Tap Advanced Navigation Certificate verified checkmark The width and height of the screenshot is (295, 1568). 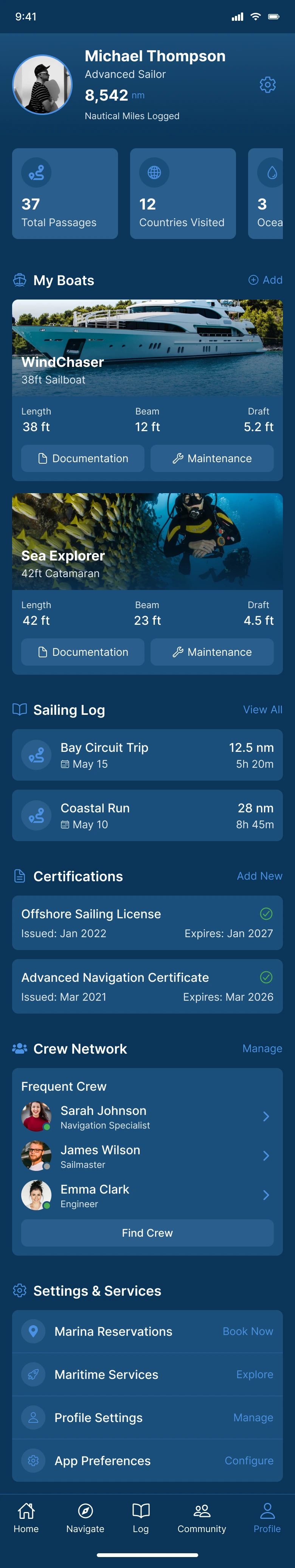click(x=266, y=977)
